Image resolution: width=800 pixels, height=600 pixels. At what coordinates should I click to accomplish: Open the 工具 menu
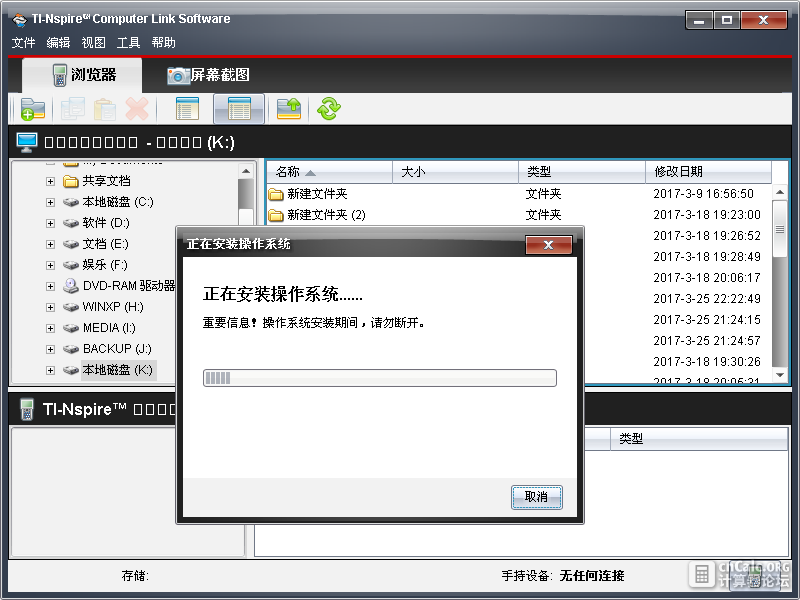pyautogui.click(x=128, y=42)
